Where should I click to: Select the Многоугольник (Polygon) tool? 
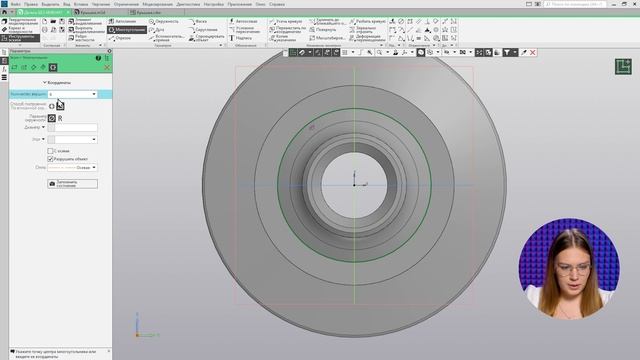(127, 30)
